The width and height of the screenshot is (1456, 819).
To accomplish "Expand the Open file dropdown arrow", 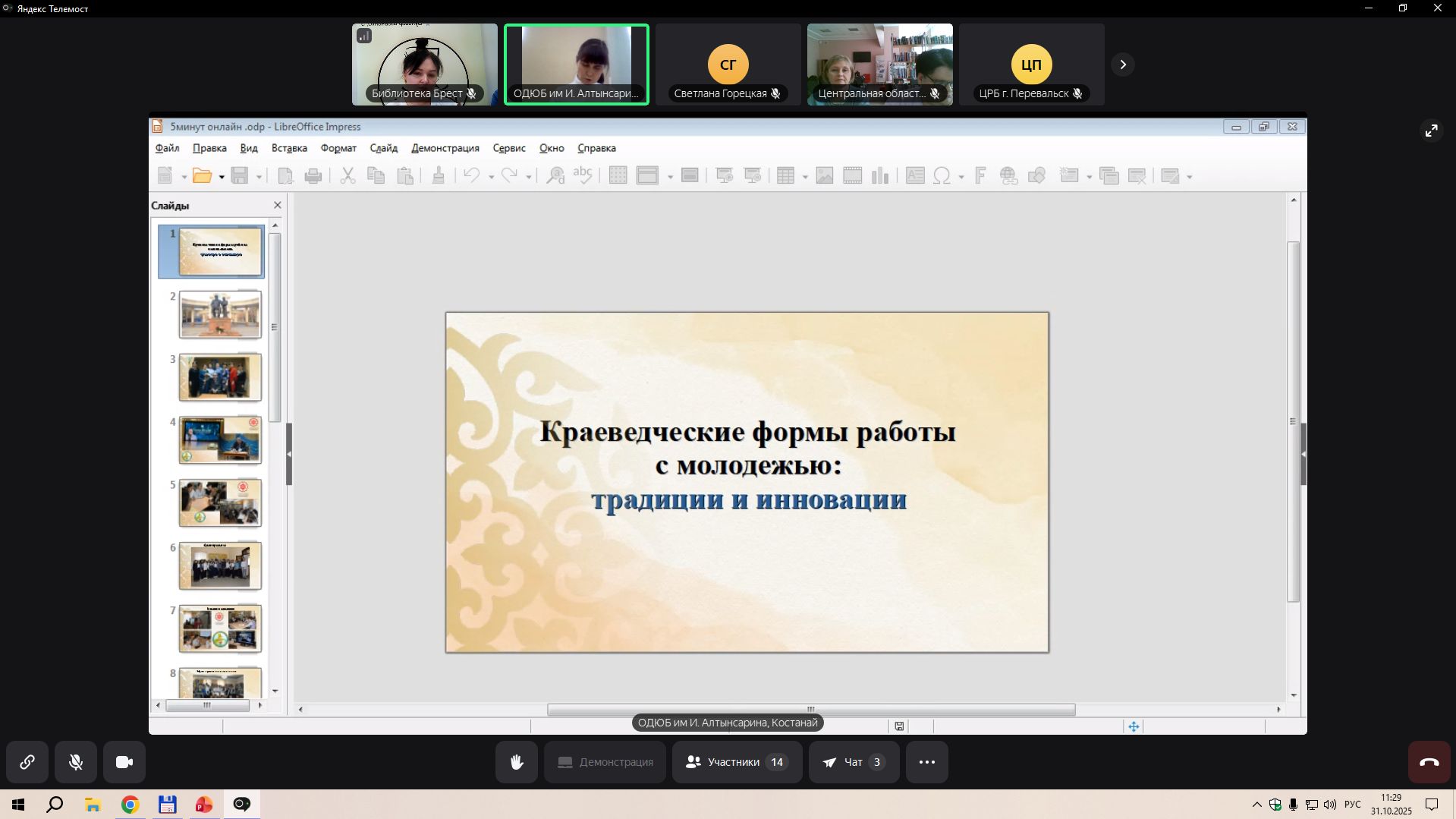I will pyautogui.click(x=222, y=177).
